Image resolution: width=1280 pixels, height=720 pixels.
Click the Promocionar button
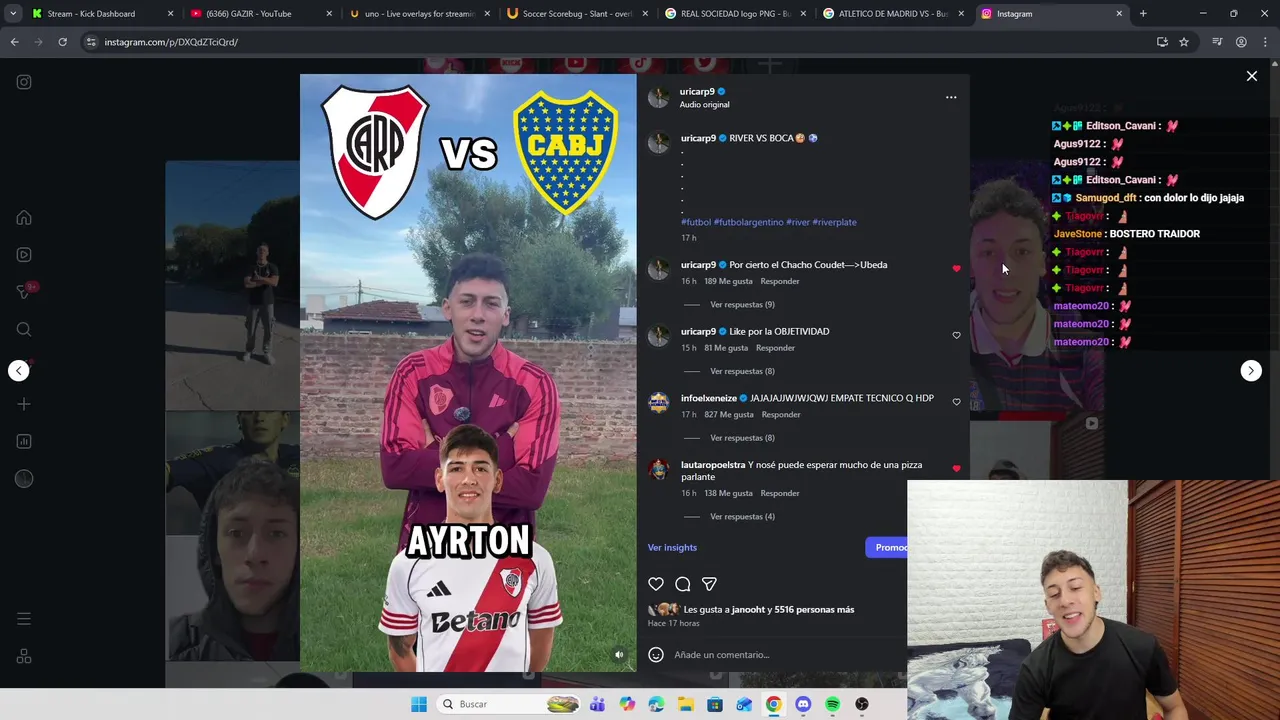886,548
